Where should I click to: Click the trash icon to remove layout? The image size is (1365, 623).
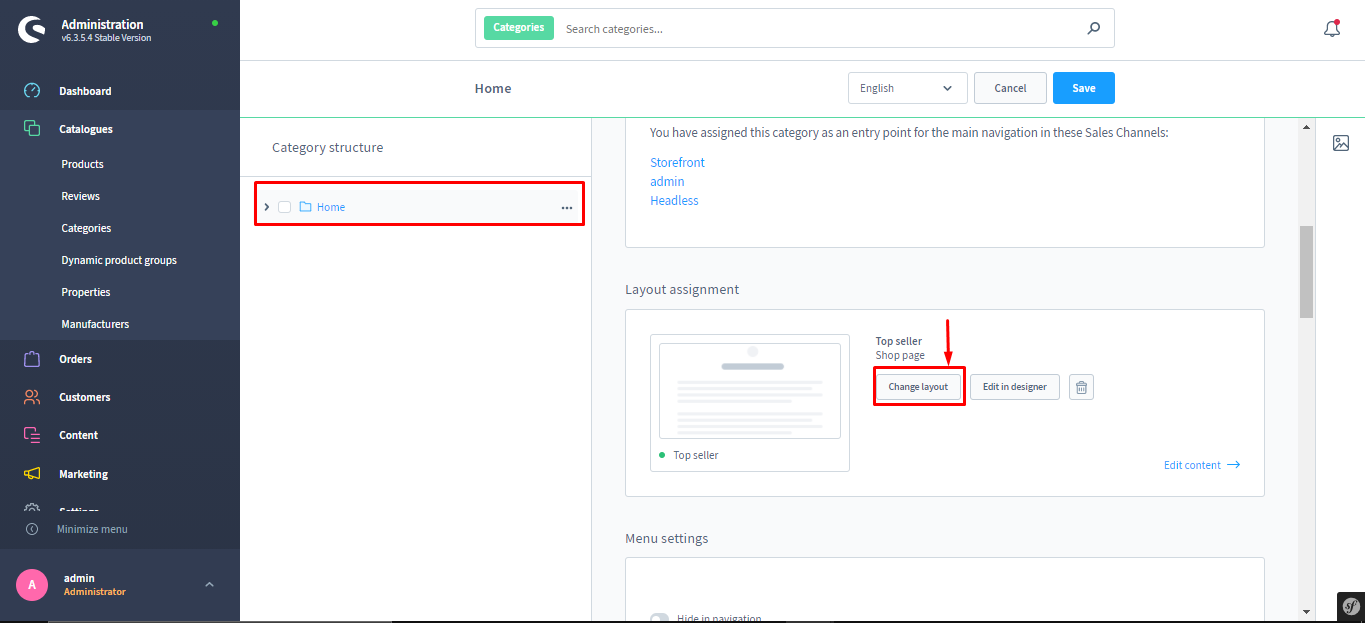[x=1081, y=387]
